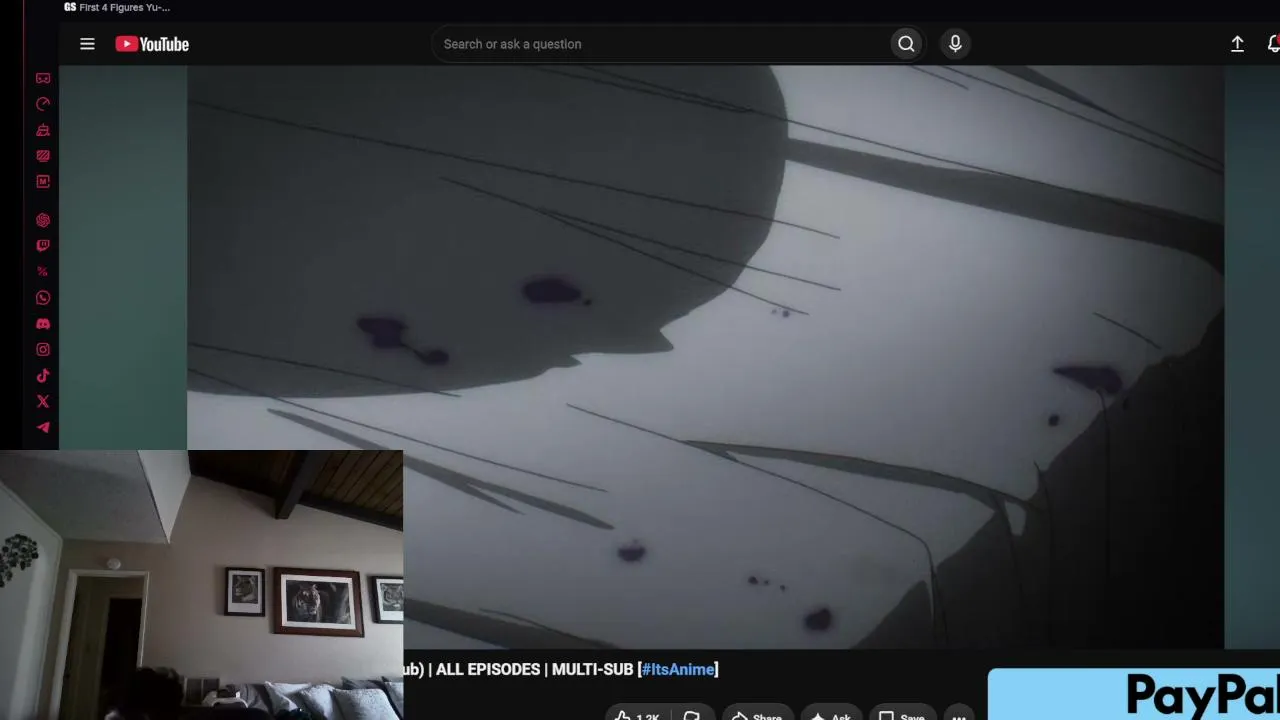Open the notifications bell
1280x720 pixels.
tap(1273, 44)
